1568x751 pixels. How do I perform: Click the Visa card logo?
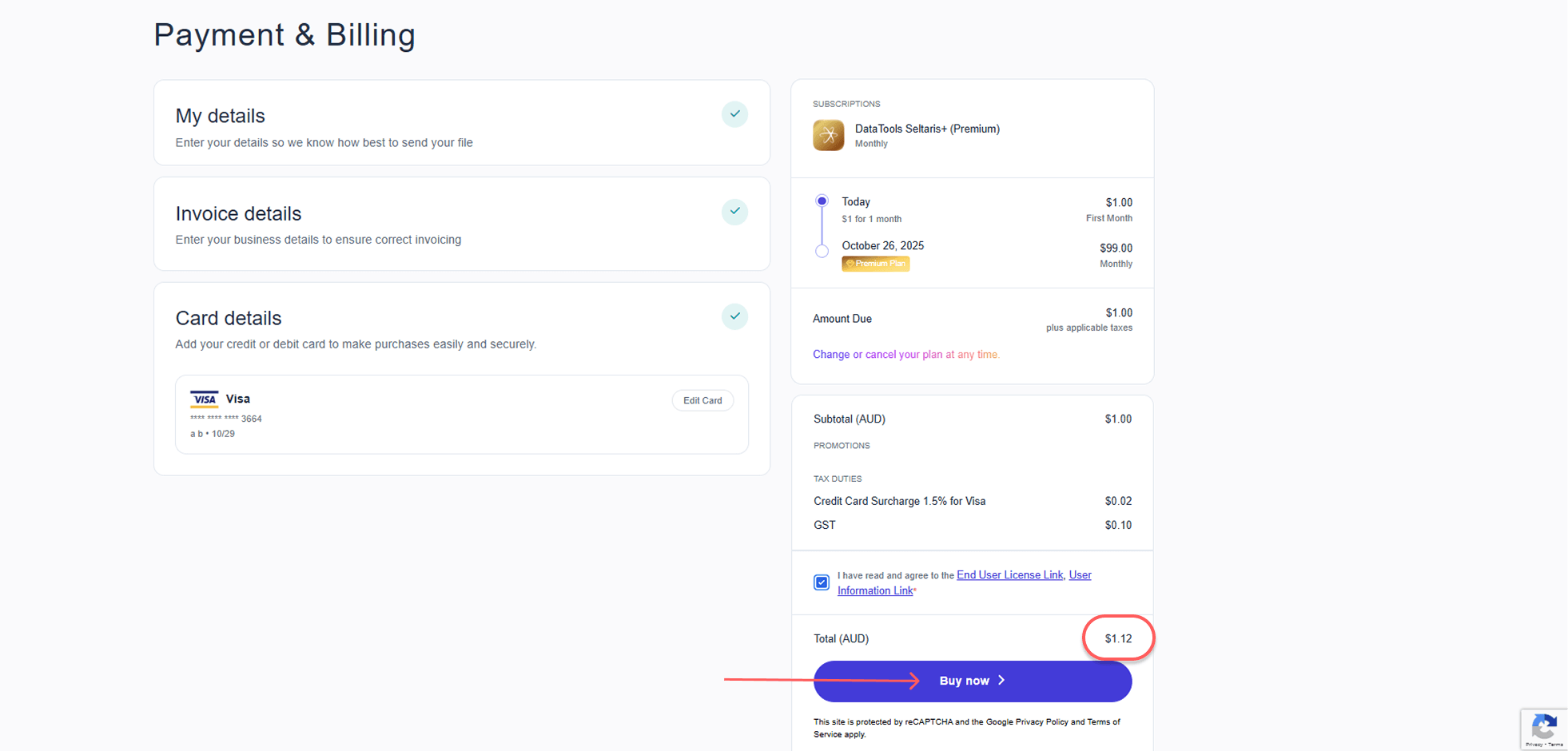[204, 399]
